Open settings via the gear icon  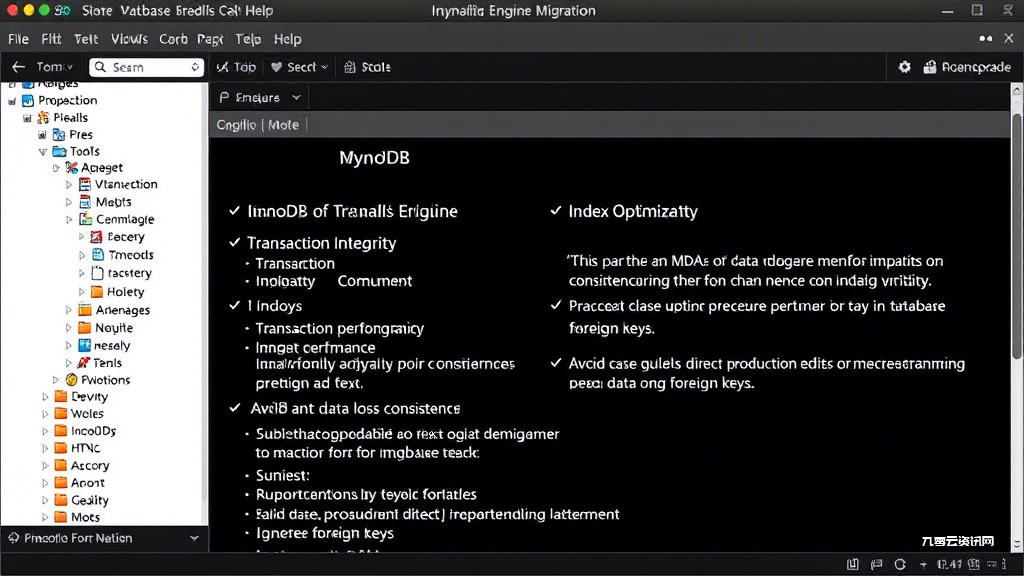click(904, 67)
